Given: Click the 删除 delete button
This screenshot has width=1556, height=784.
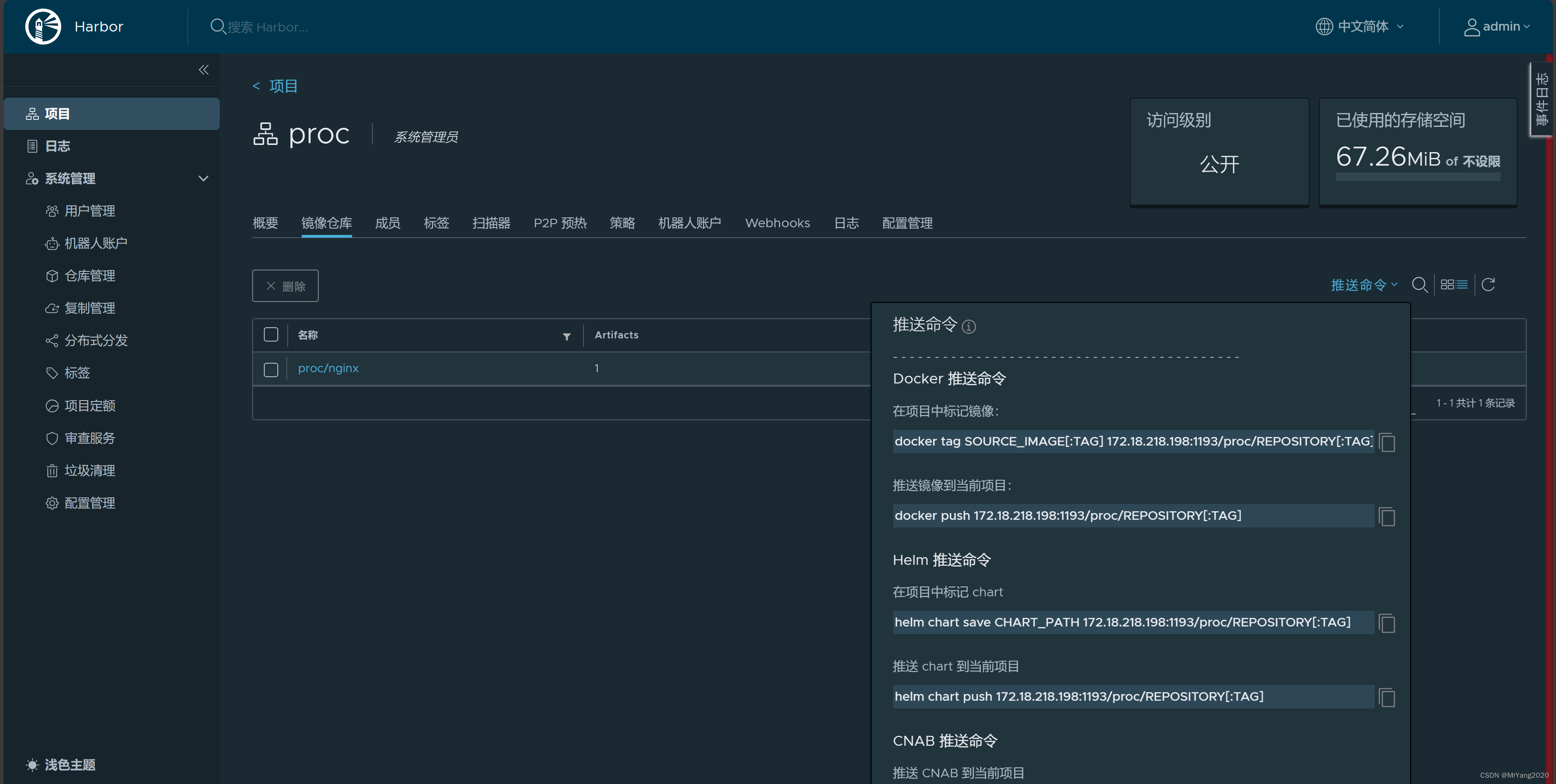Looking at the screenshot, I should pyautogui.click(x=285, y=285).
